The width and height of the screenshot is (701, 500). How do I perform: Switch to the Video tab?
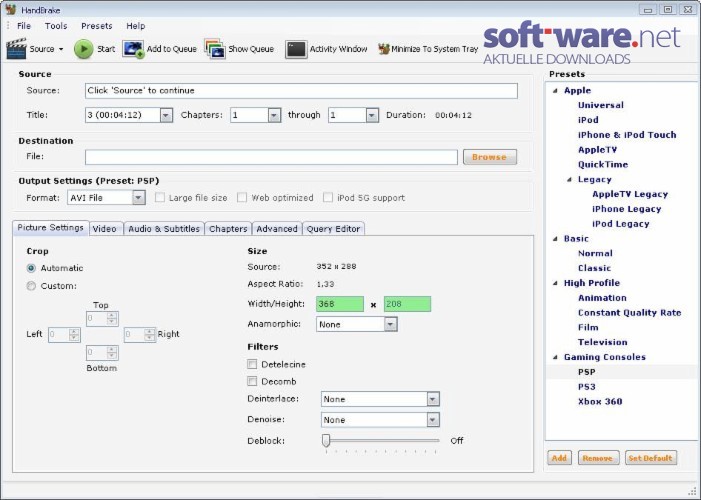pos(105,229)
